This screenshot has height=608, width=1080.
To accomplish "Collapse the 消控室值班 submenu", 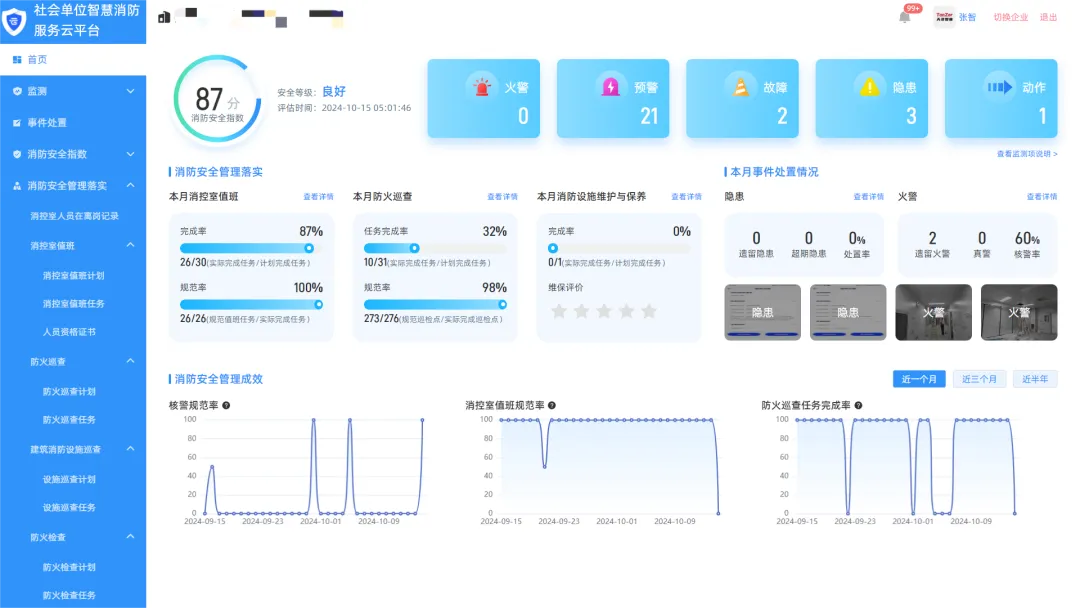I will [x=130, y=245].
